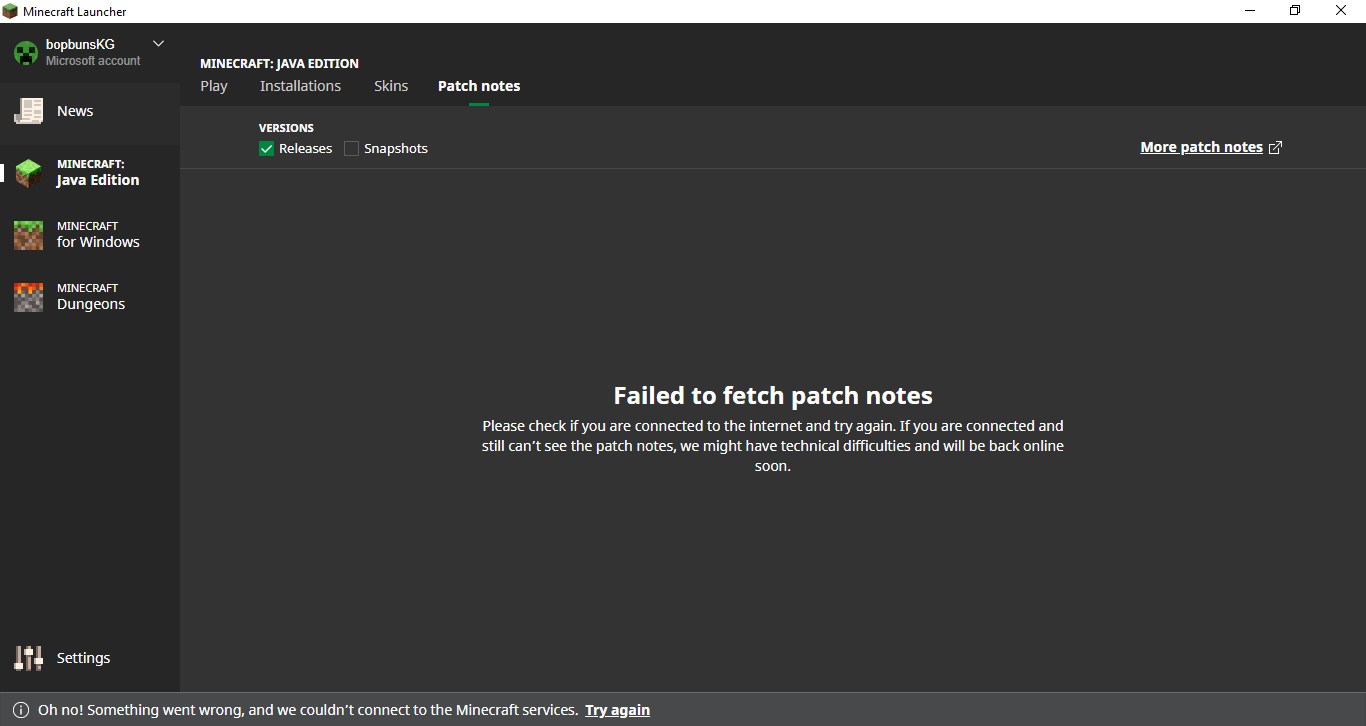Minimize the Minecraft Launcher window
Viewport: 1366px width, 726px height.
pyautogui.click(x=1250, y=11)
